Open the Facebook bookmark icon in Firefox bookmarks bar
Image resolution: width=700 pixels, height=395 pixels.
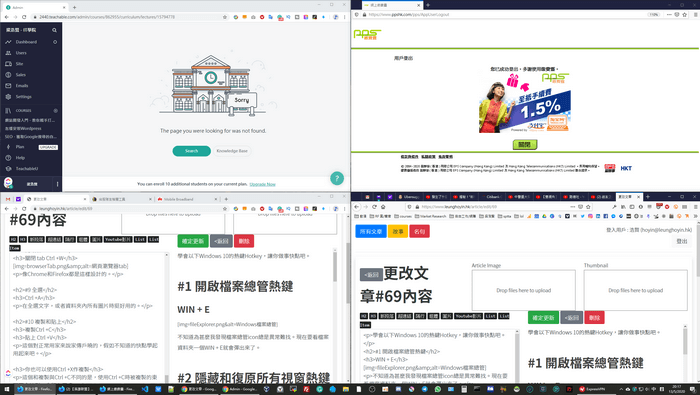tap(605, 216)
